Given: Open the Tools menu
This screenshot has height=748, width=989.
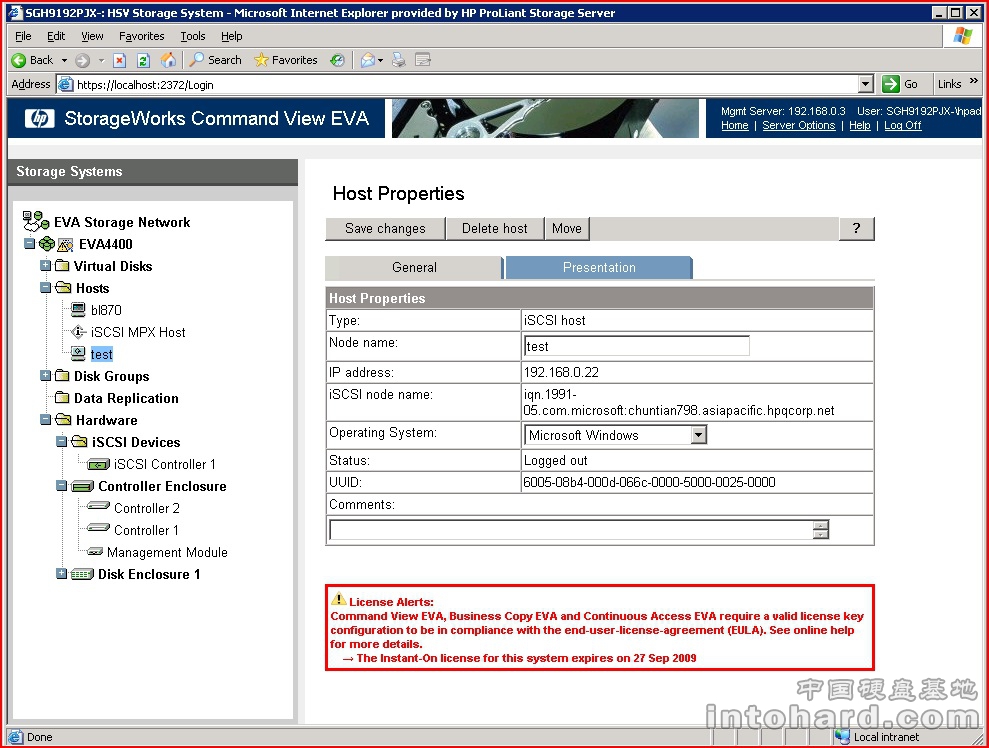Looking at the screenshot, I should click(192, 36).
